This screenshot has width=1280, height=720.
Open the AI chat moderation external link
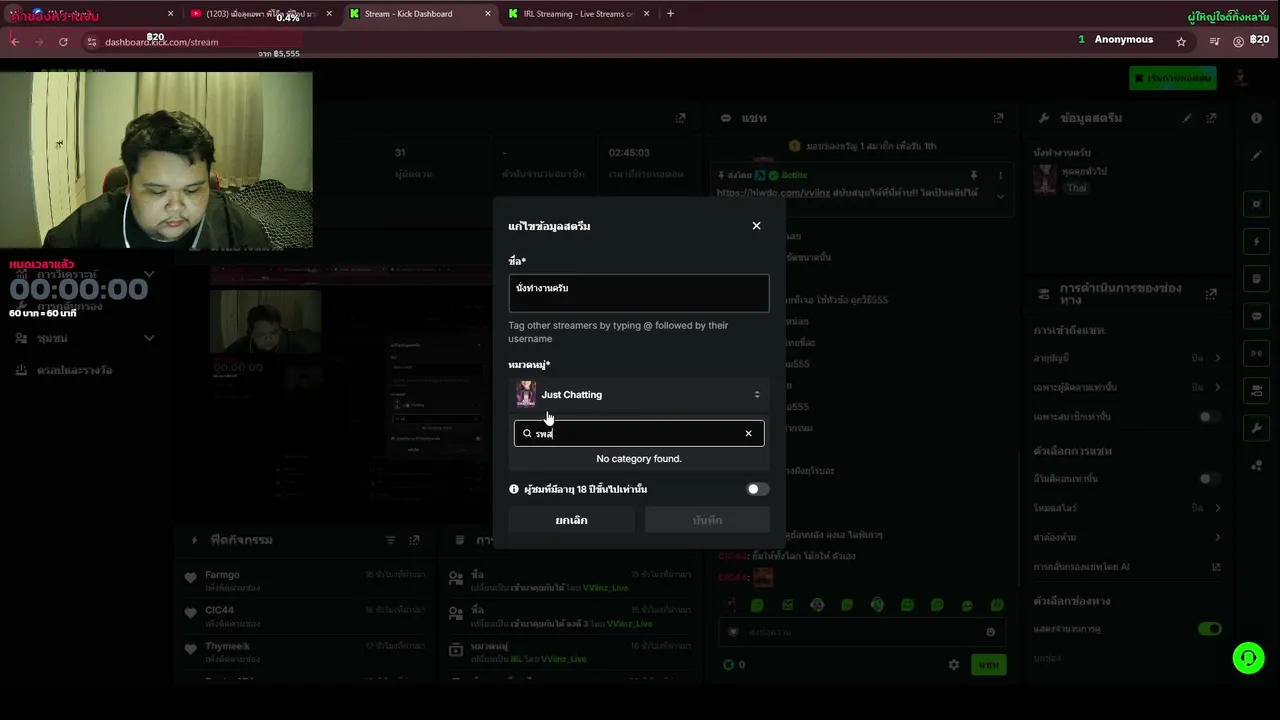click(1216, 567)
